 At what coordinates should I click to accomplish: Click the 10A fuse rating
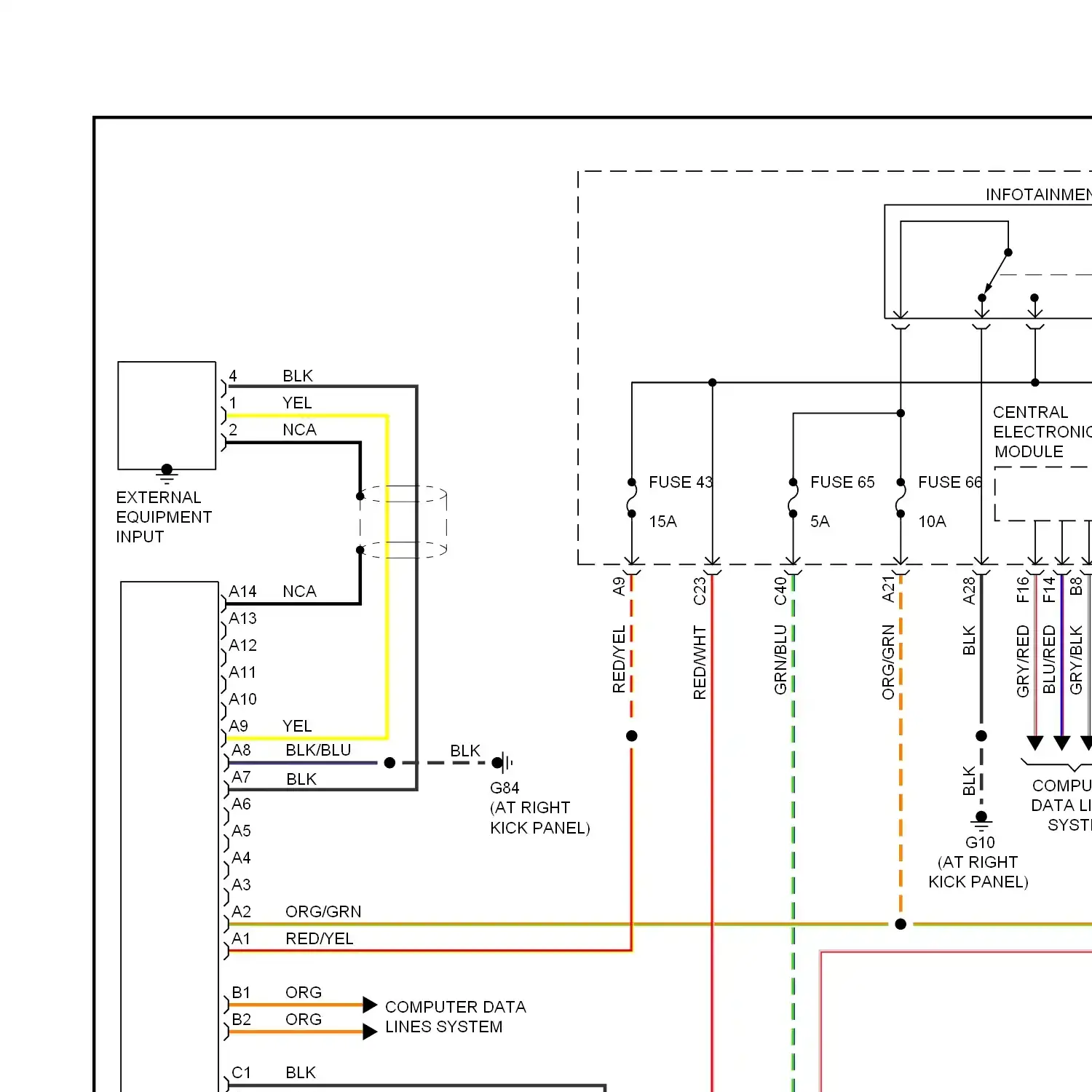pyautogui.click(x=932, y=521)
